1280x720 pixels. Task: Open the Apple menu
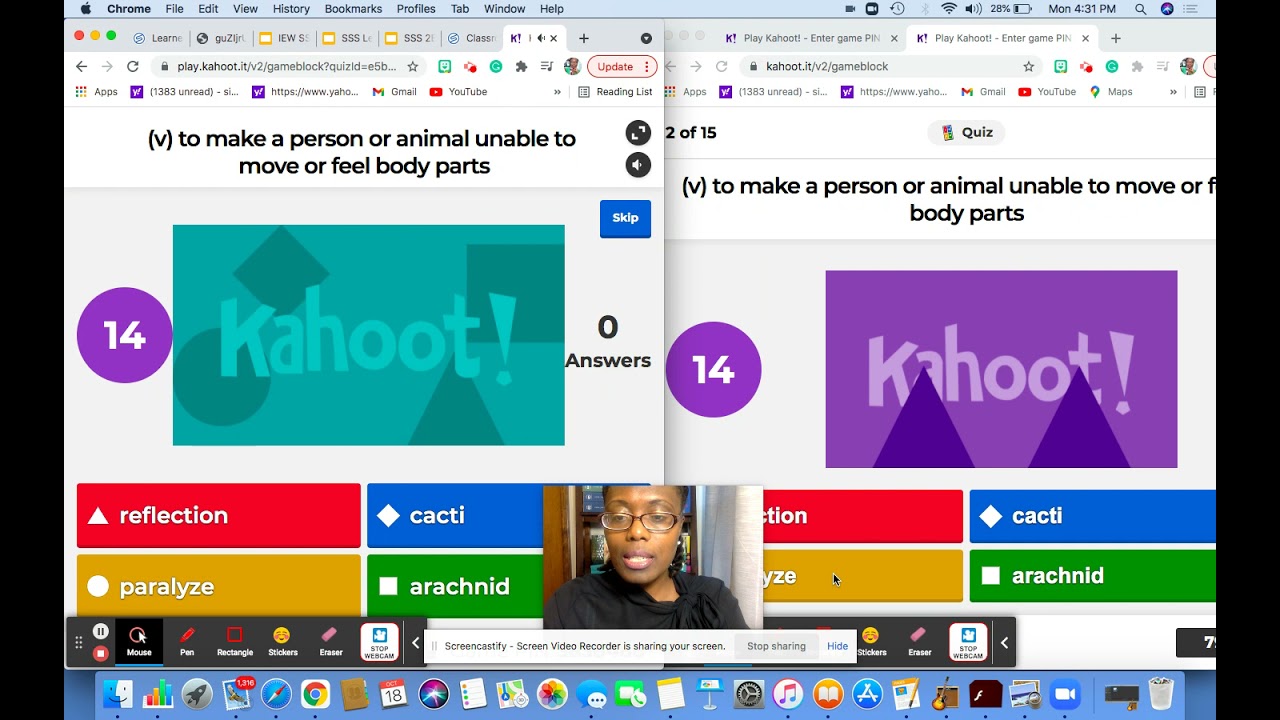85,9
